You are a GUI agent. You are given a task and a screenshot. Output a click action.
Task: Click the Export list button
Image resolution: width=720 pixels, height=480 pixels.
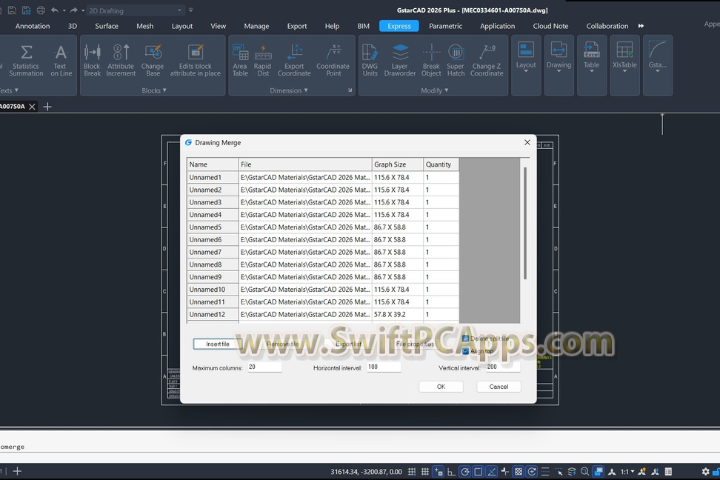(348, 344)
